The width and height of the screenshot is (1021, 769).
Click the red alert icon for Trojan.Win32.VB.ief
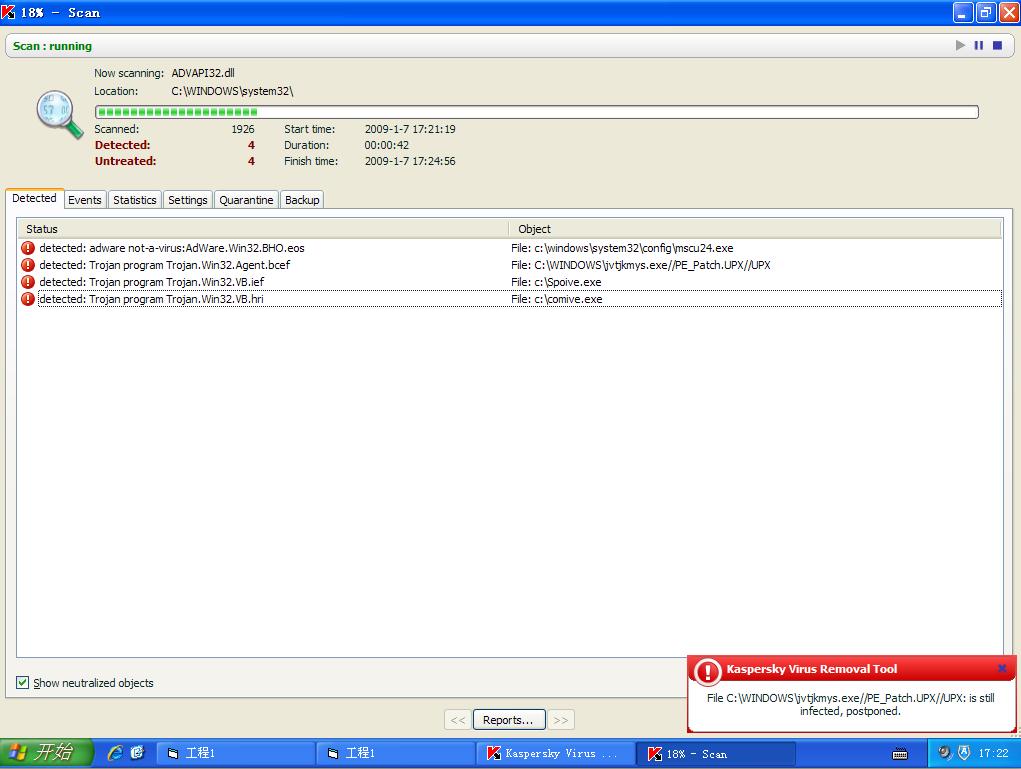(x=27, y=282)
